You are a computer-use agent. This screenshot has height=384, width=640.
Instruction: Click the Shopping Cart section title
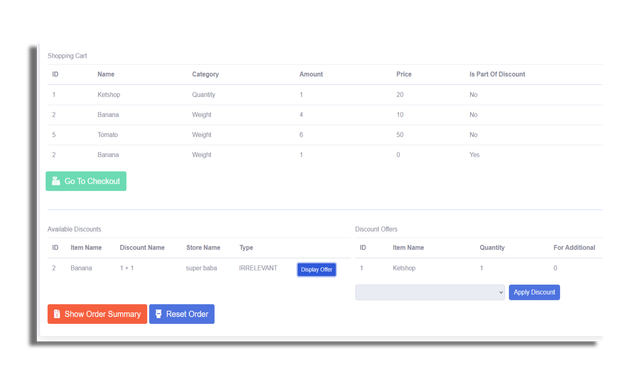pyautogui.click(x=67, y=56)
